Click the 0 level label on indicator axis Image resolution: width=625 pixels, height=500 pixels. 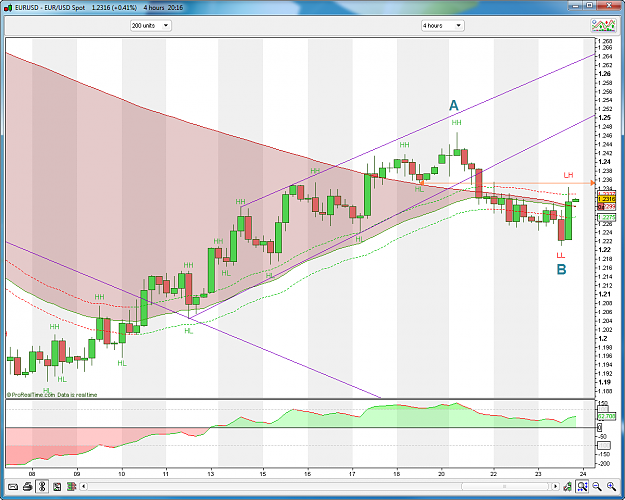coord(600,428)
